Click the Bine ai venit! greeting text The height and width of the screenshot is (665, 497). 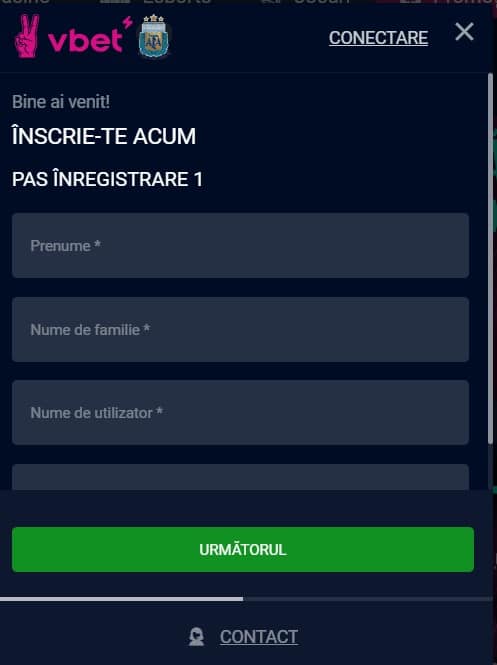61,102
